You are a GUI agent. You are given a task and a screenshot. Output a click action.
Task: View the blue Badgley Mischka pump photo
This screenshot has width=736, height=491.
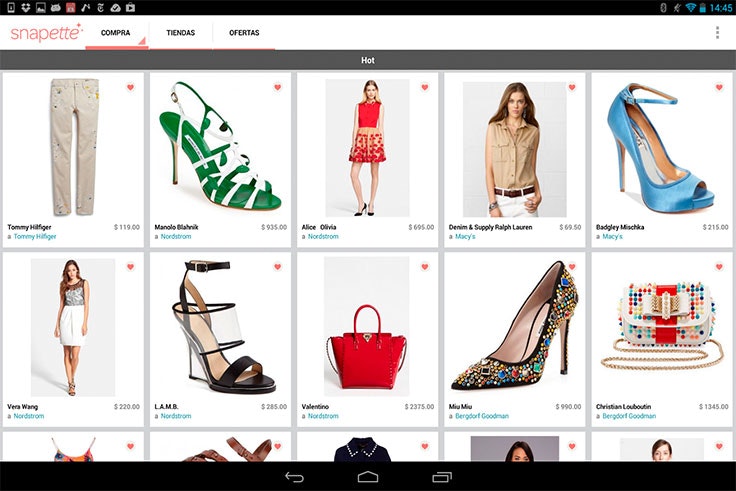tap(660, 148)
